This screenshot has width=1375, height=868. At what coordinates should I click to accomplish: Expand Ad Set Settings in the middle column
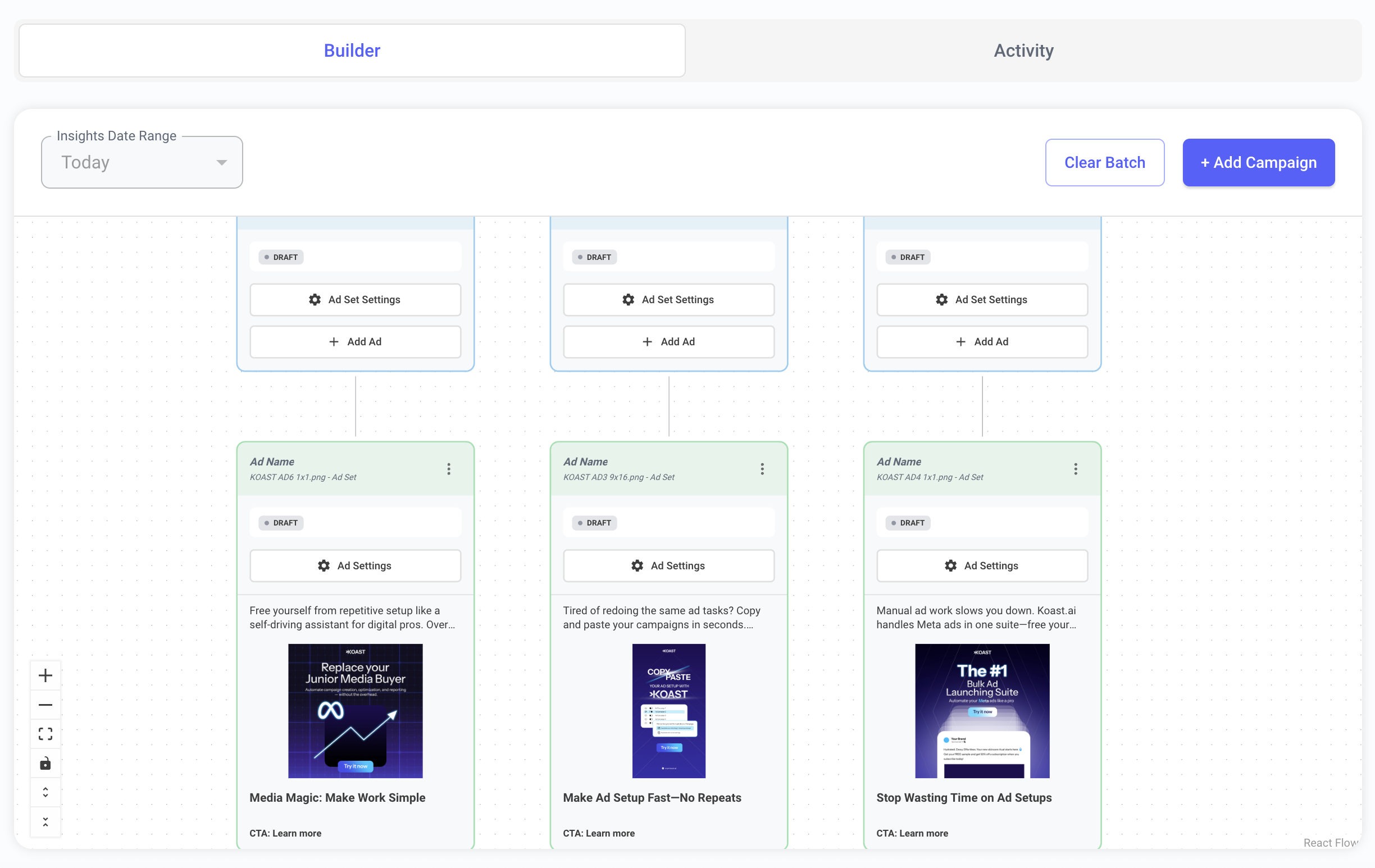(668, 299)
